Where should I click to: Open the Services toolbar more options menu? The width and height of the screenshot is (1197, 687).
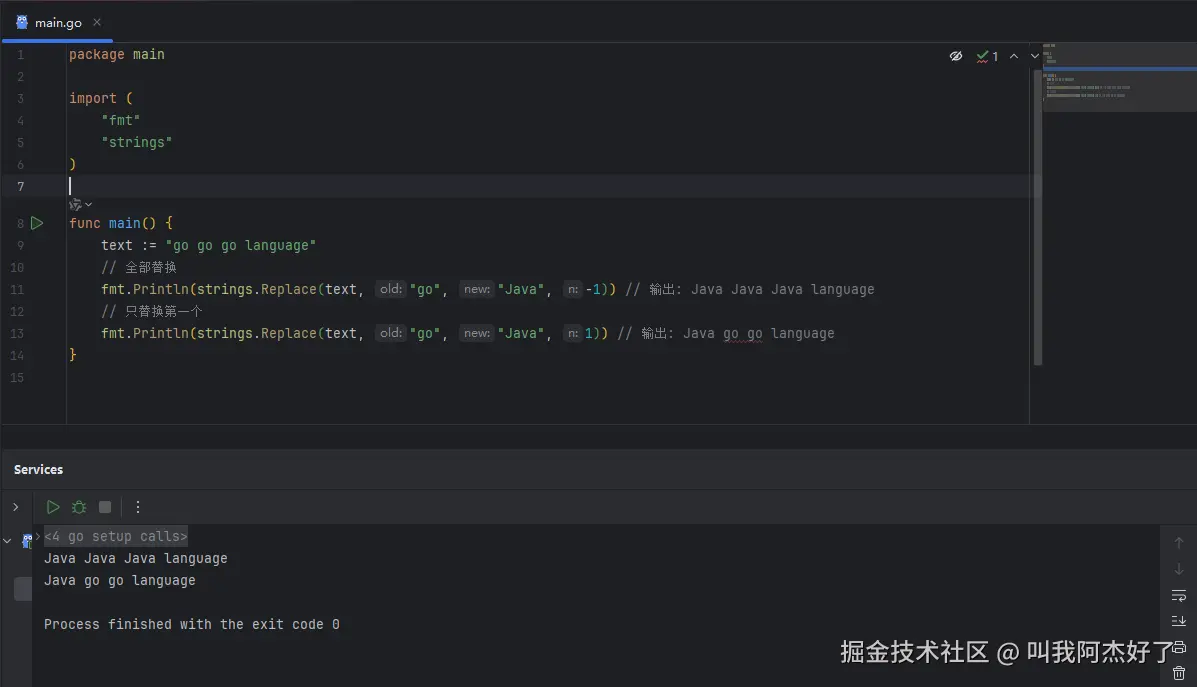[x=138, y=507]
